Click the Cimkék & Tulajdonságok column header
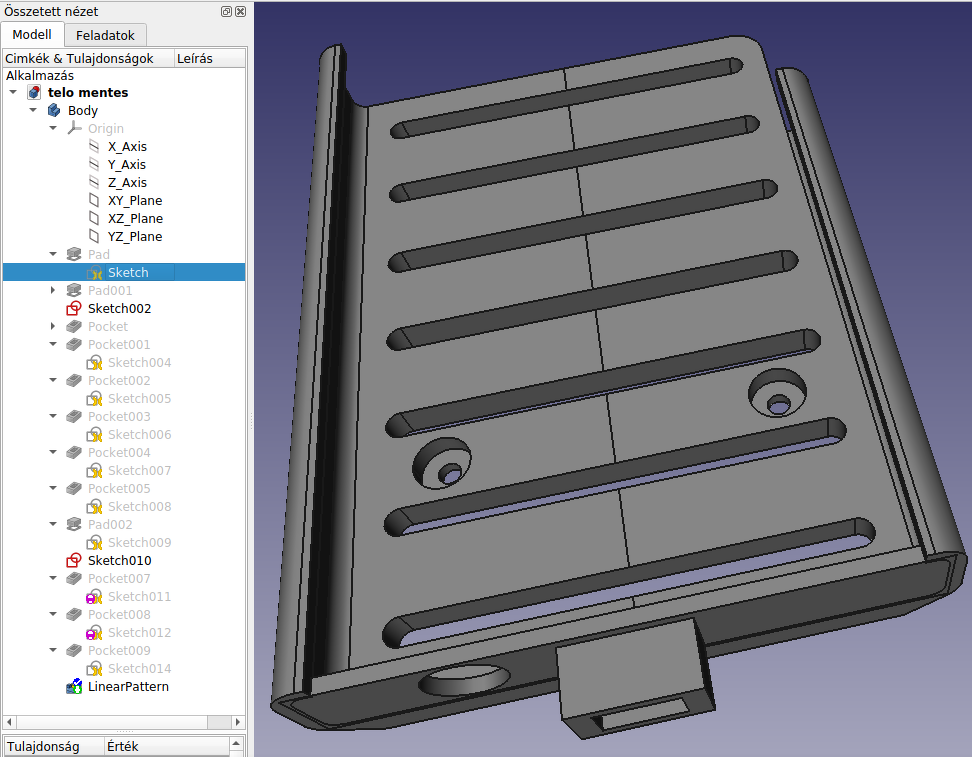The image size is (972, 757). pos(88,58)
